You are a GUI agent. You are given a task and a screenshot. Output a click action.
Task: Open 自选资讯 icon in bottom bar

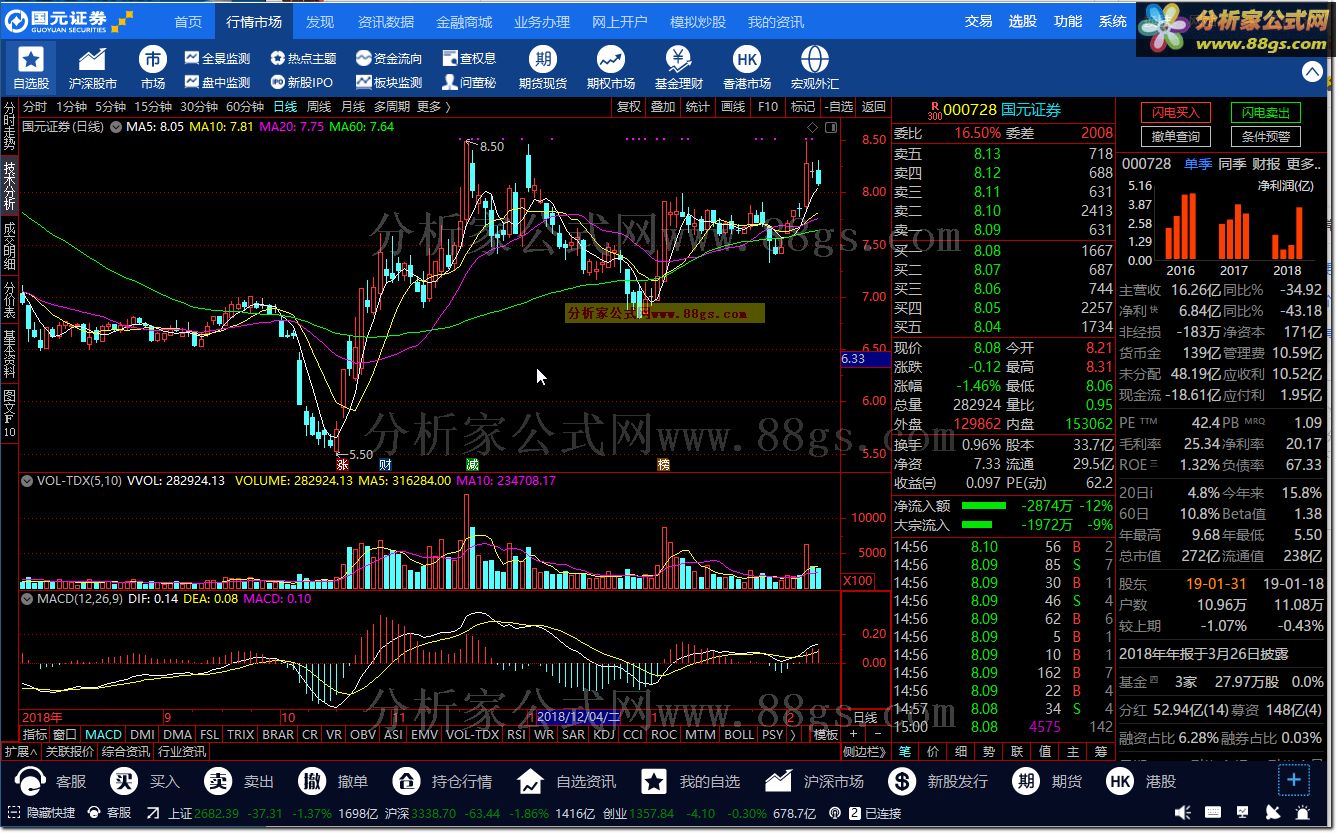[530, 781]
